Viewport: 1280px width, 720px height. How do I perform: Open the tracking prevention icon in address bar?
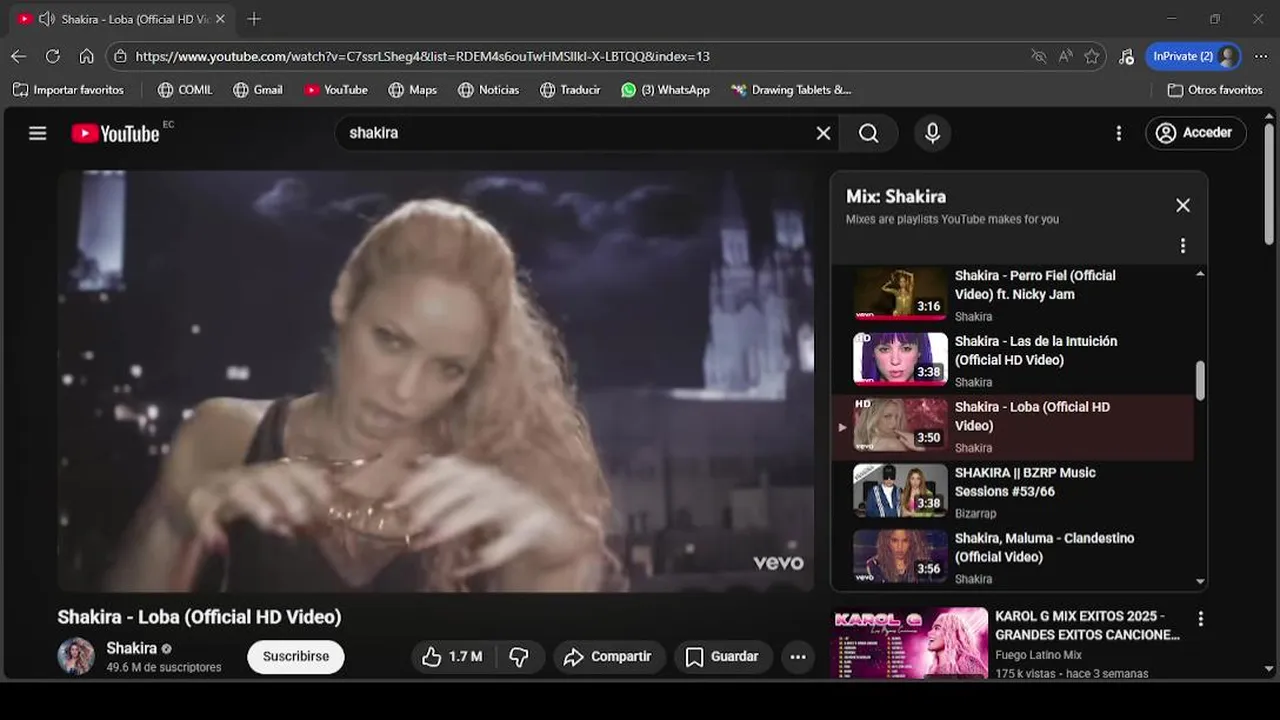[1039, 56]
